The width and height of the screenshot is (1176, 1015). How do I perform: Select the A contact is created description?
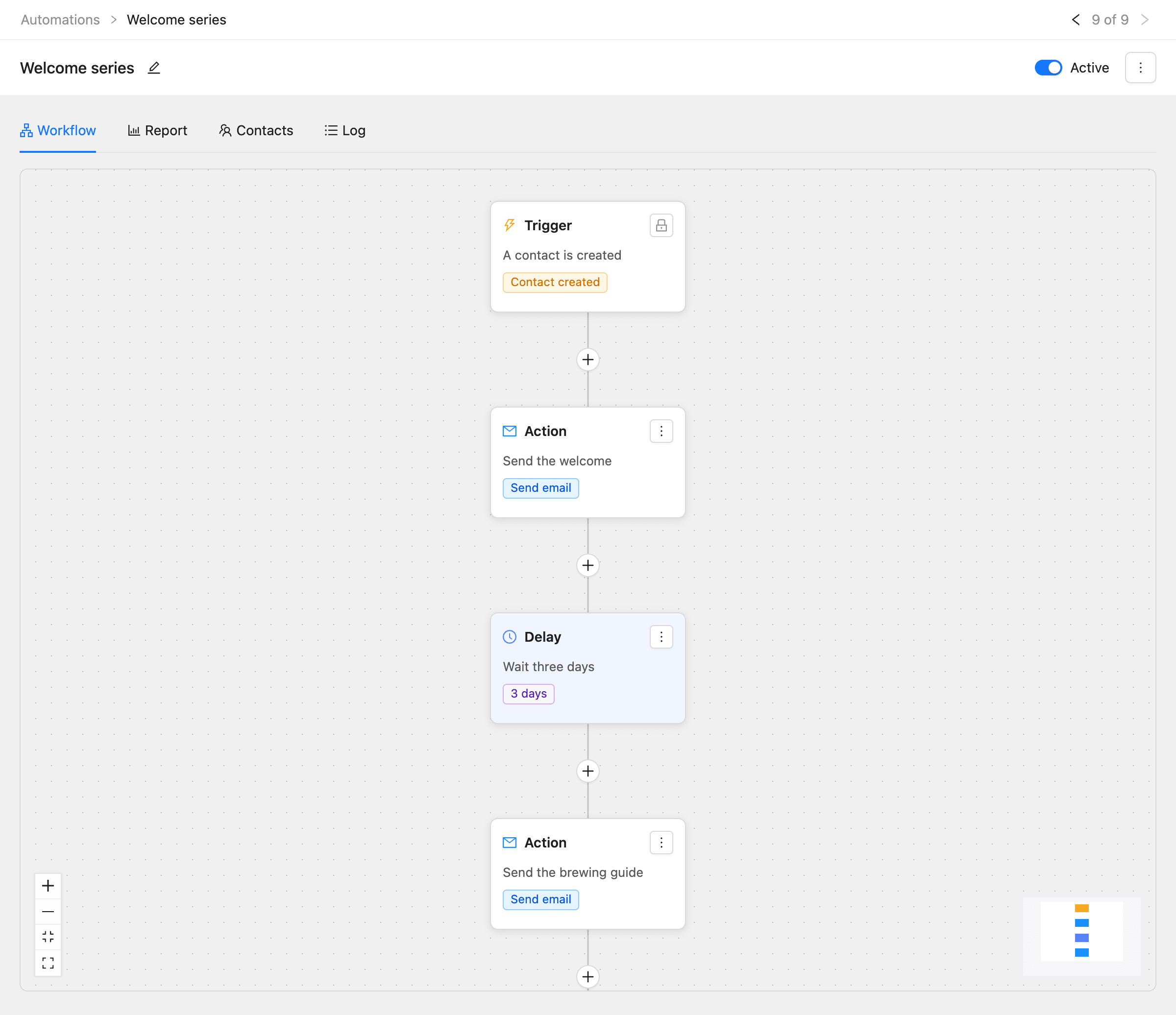coord(562,255)
